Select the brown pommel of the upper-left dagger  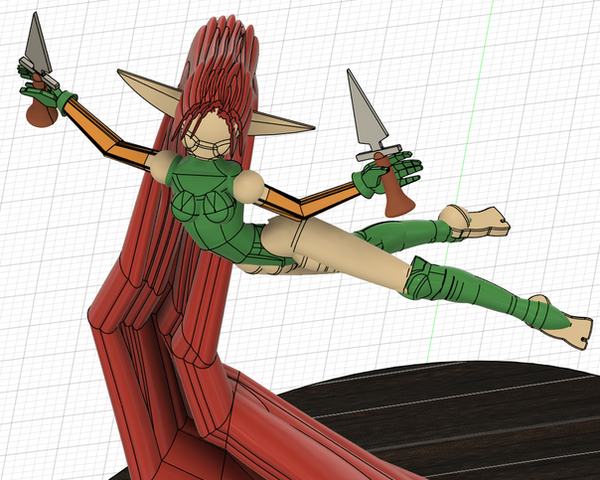41,112
